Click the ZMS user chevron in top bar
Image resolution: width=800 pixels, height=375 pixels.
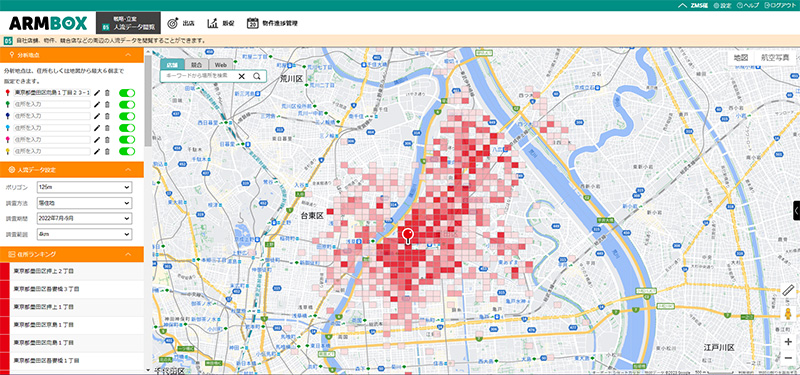(x=683, y=6)
